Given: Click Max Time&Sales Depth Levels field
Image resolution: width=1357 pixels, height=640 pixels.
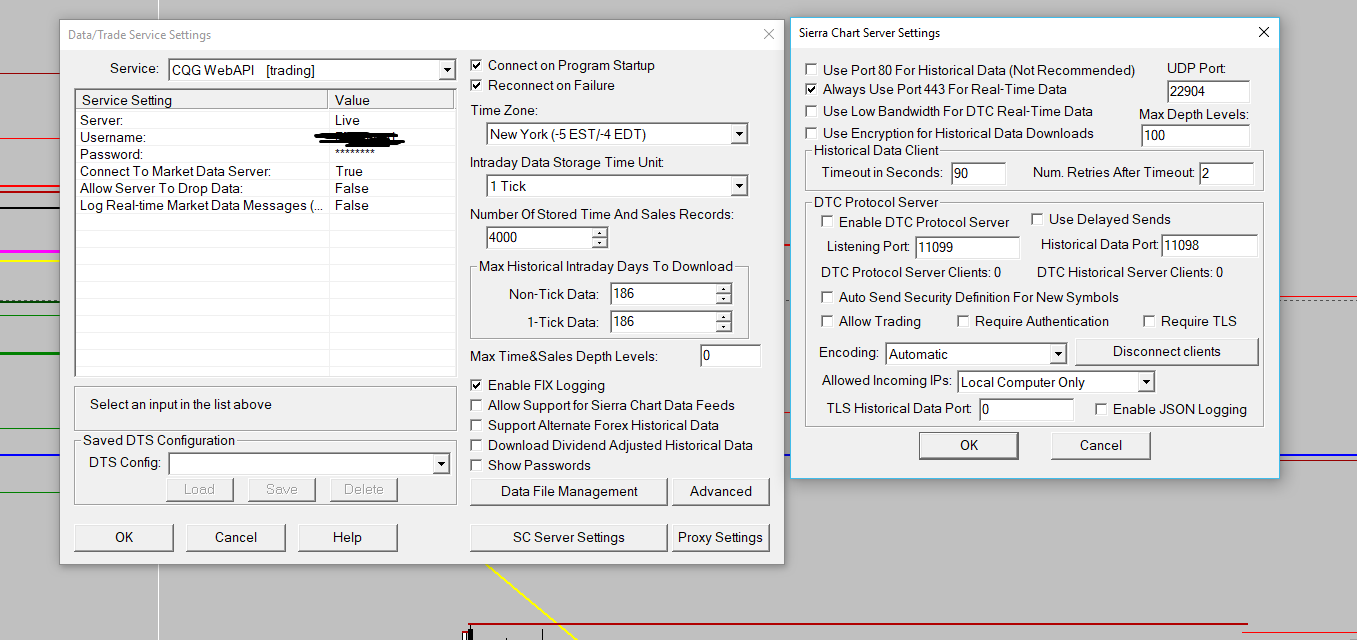Looking at the screenshot, I should (730, 355).
